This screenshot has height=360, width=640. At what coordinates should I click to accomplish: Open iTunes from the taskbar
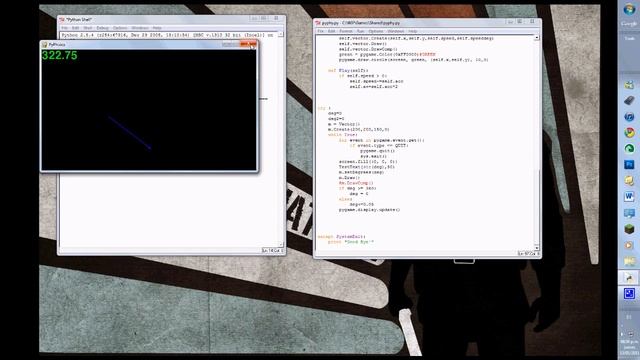[629, 117]
